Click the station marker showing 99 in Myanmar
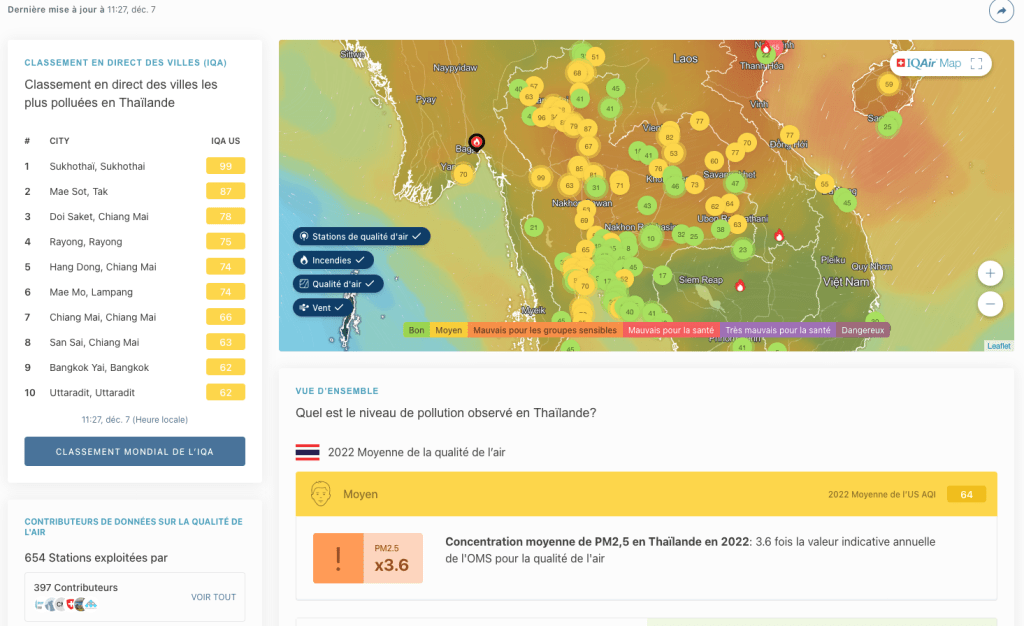 coord(541,177)
